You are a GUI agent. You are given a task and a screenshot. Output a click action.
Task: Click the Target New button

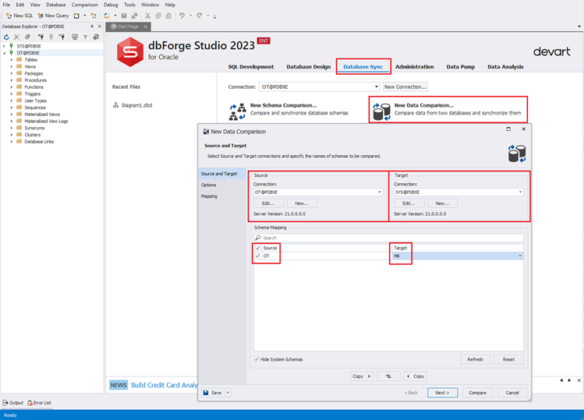click(442, 203)
